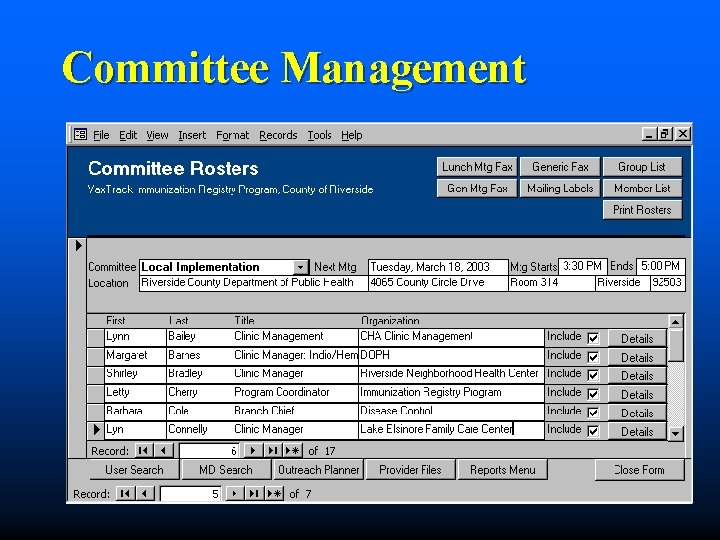This screenshot has height=540, width=720.
Task: Click the Mtg Starts 3:30 PM field
Action: click(583, 266)
